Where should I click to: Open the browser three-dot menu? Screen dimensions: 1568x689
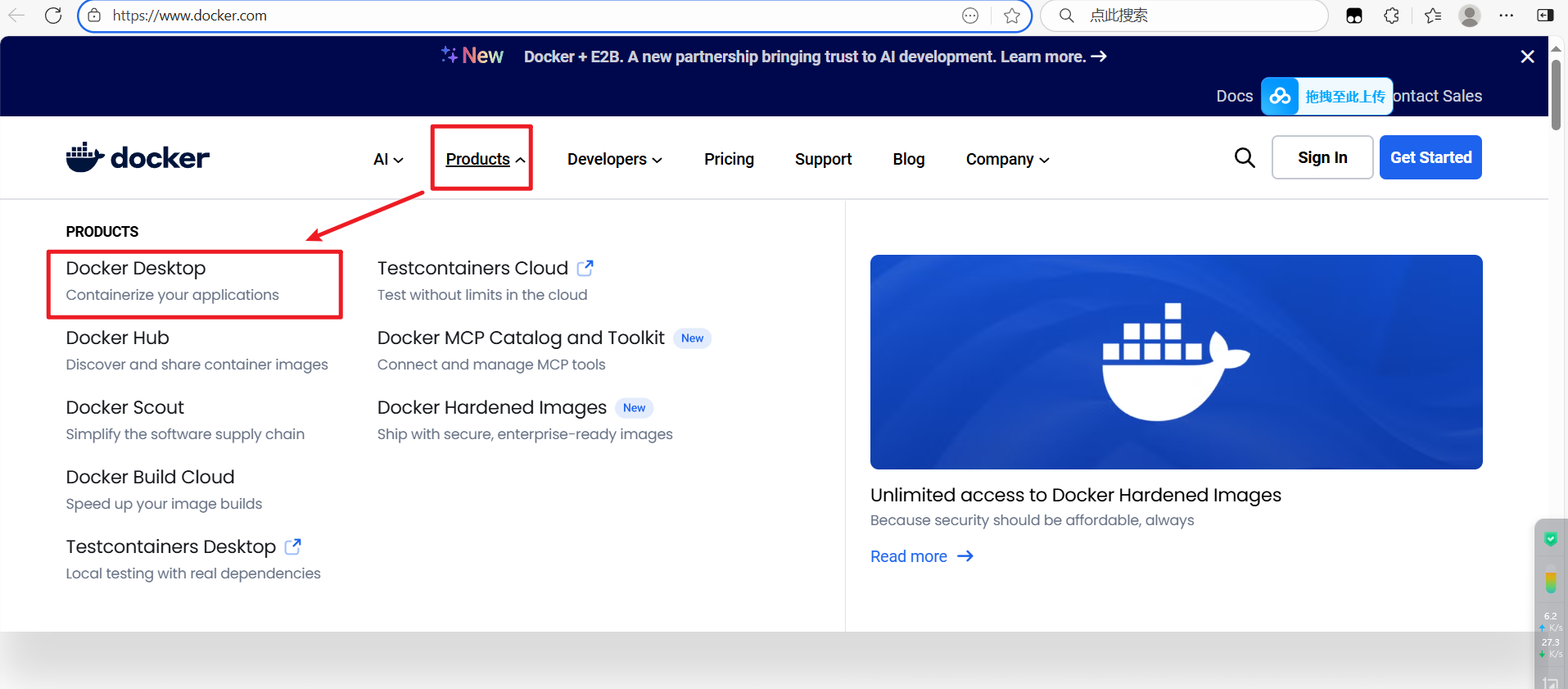[1507, 16]
